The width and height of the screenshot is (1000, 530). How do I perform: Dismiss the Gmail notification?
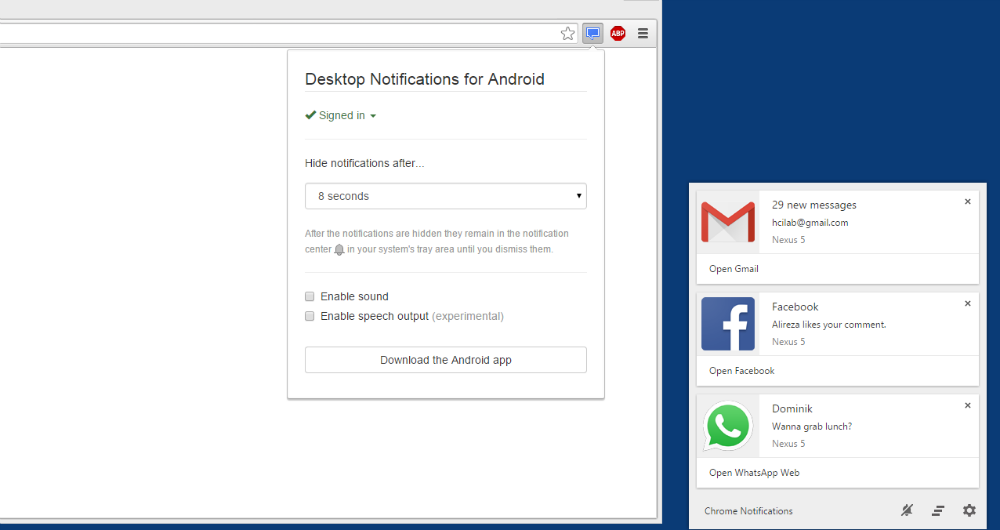[x=967, y=202]
